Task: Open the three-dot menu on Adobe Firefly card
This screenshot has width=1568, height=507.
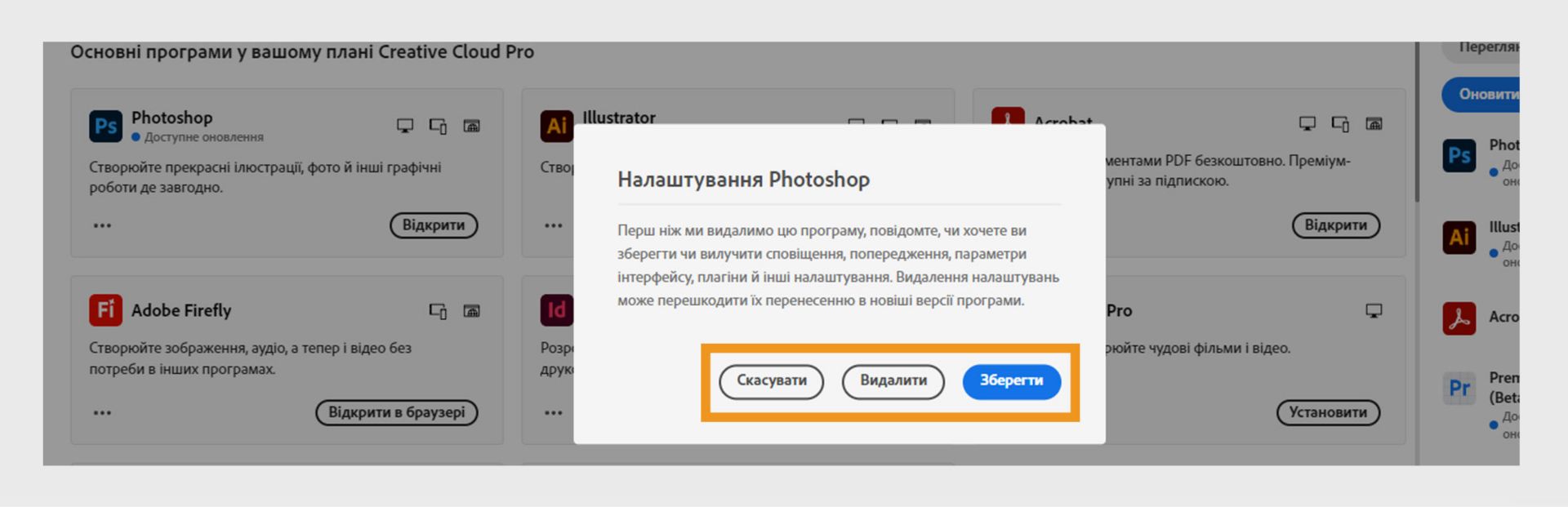Action: tap(102, 412)
